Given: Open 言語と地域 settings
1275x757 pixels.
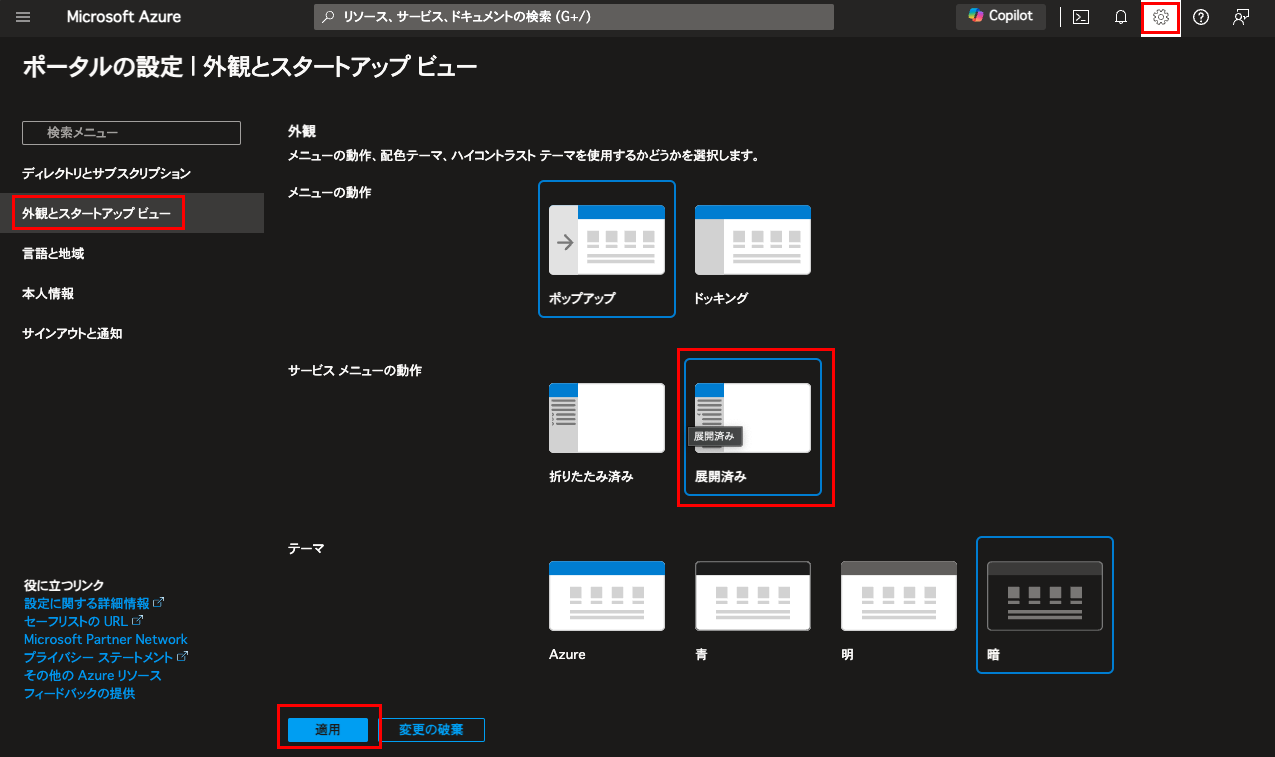Looking at the screenshot, I should (52, 253).
